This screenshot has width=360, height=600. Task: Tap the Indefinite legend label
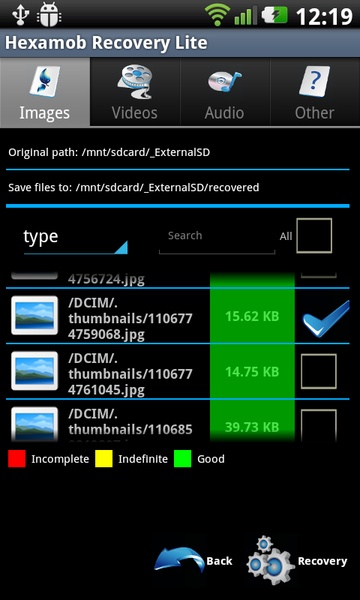click(143, 459)
